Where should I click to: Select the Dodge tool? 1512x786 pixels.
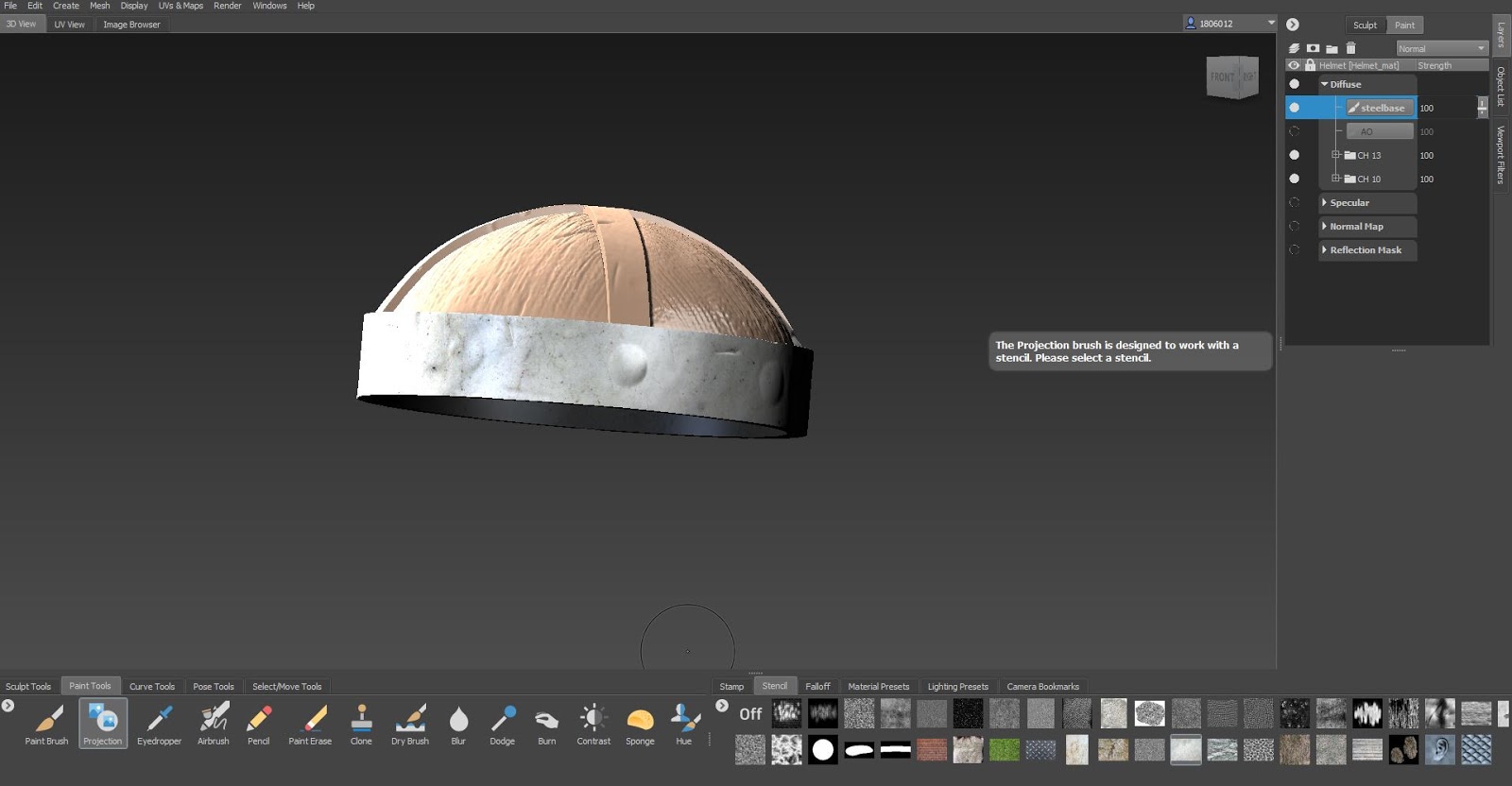coord(503,725)
